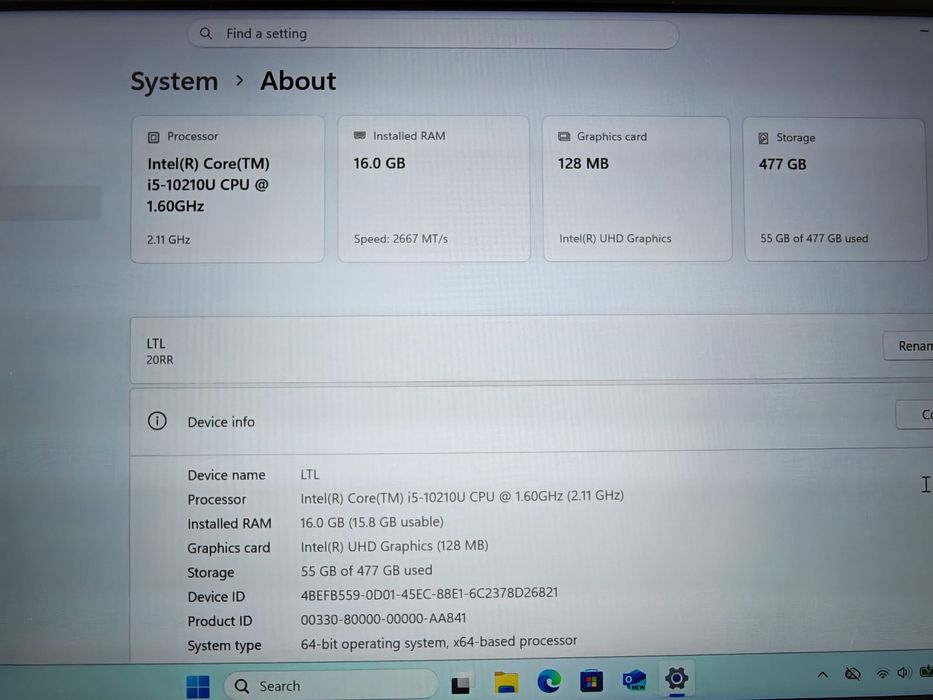Click the Graphics card icon
This screenshot has height=700, width=933.
[564, 137]
